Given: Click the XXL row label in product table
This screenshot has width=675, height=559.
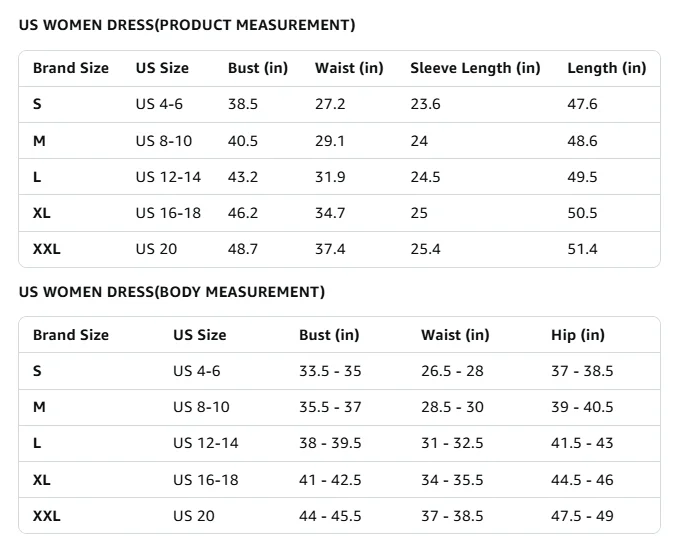Looking at the screenshot, I should [46, 249].
